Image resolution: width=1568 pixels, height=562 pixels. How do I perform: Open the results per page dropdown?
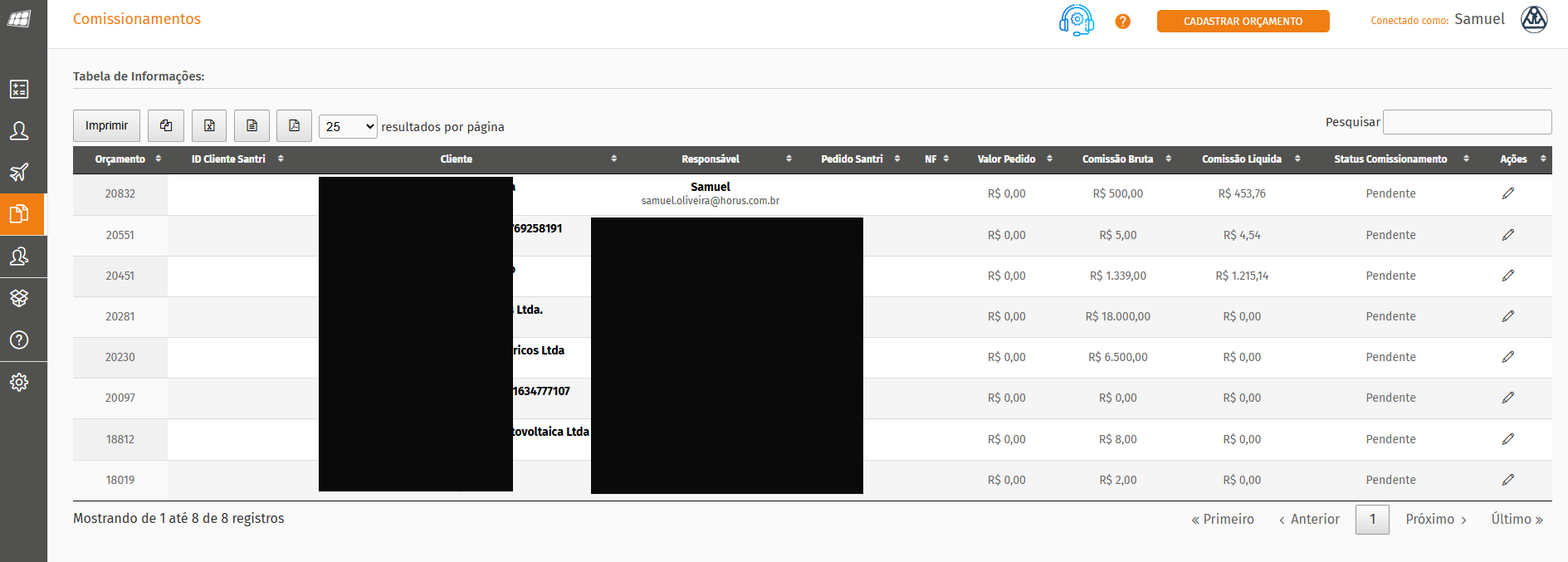coord(348,126)
